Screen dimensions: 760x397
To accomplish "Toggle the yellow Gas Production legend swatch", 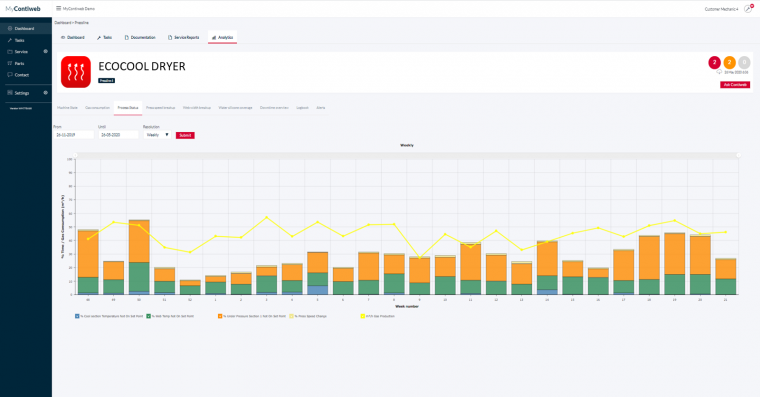I will (363, 316).
